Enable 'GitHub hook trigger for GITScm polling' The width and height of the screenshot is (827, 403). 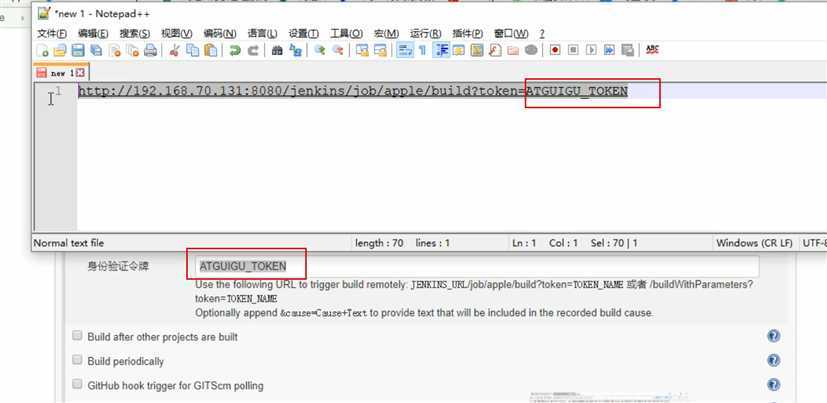(78, 384)
